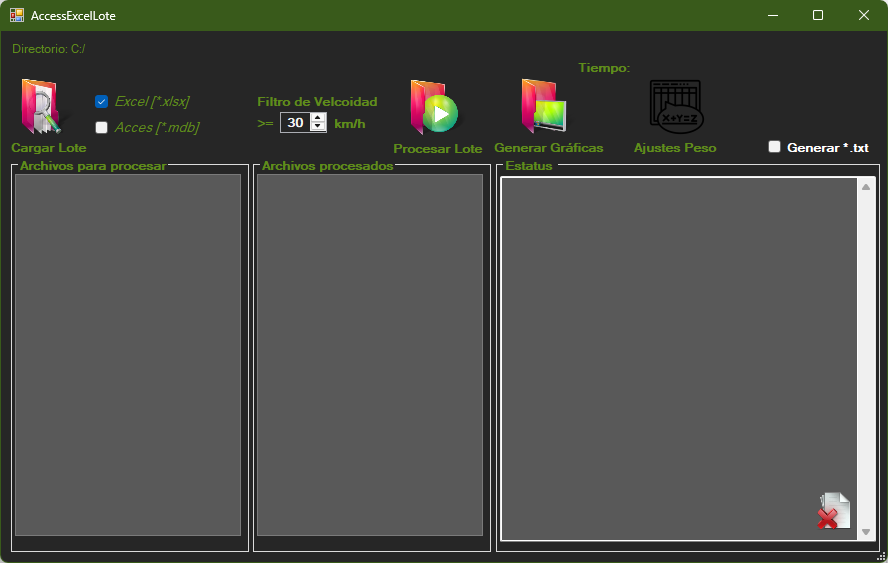Click the Estatus scrollbar up arrow
Screen dimensions: 888x563
866,187
